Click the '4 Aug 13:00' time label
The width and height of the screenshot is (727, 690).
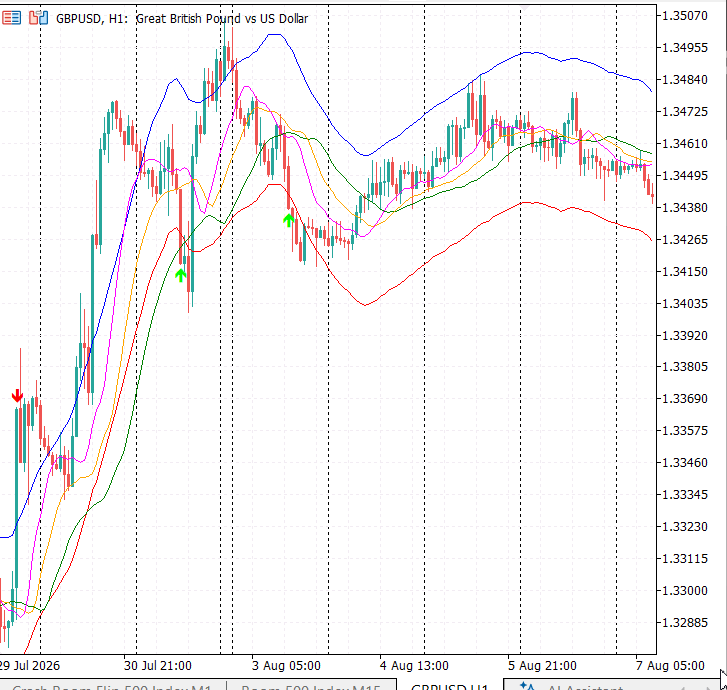coord(414,666)
